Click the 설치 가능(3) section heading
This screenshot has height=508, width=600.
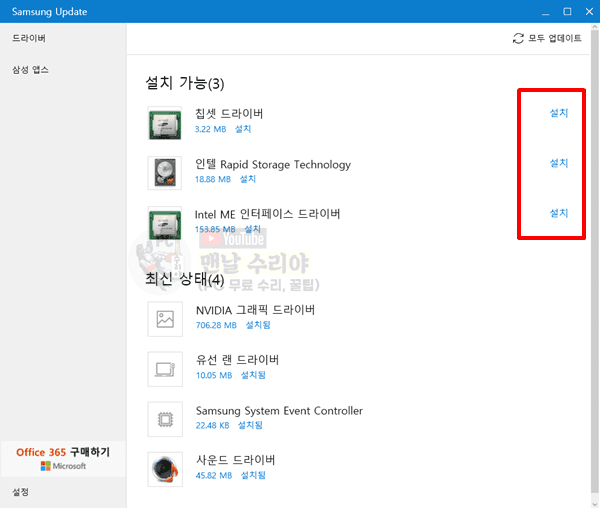185,83
